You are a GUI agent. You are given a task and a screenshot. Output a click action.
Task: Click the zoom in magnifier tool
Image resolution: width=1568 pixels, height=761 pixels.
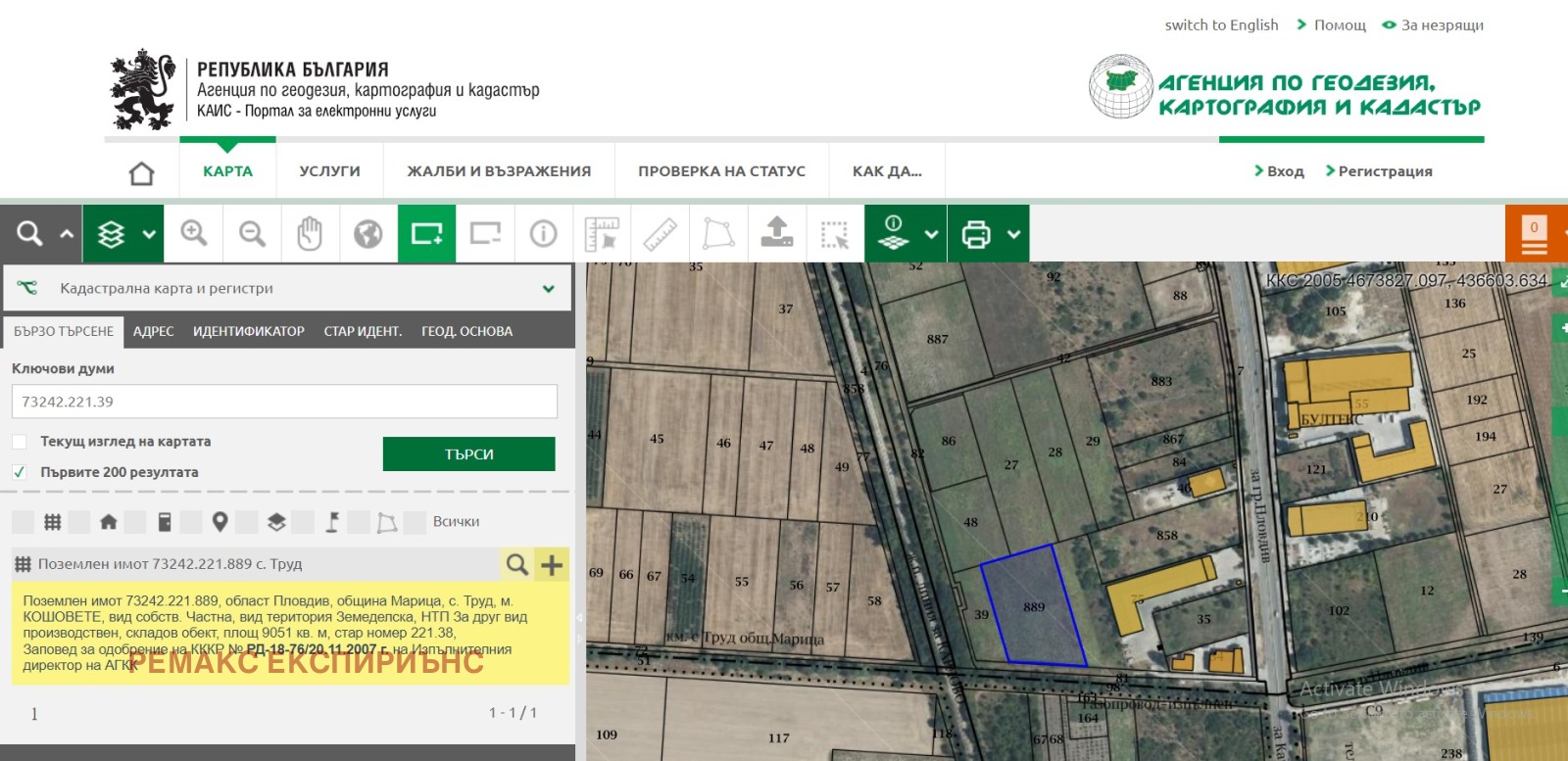coord(193,234)
